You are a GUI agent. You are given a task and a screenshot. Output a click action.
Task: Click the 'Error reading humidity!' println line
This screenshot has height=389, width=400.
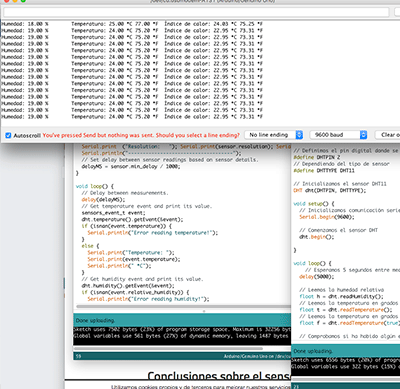click(x=148, y=299)
